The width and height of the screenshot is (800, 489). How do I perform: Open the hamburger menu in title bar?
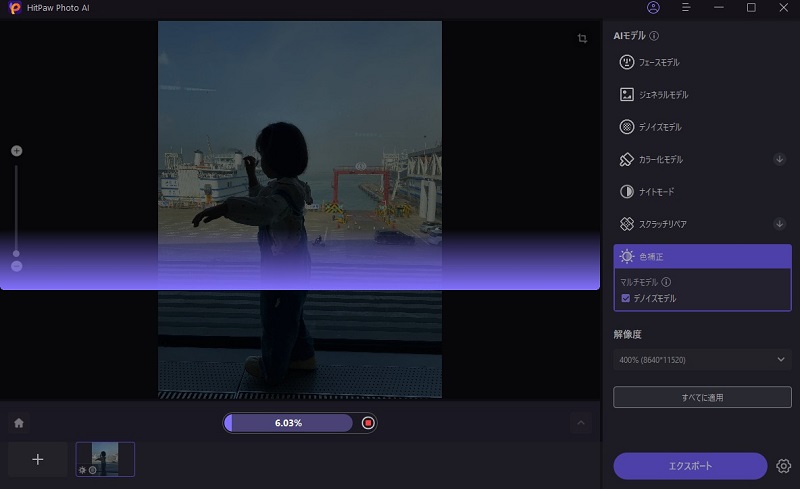[x=686, y=8]
